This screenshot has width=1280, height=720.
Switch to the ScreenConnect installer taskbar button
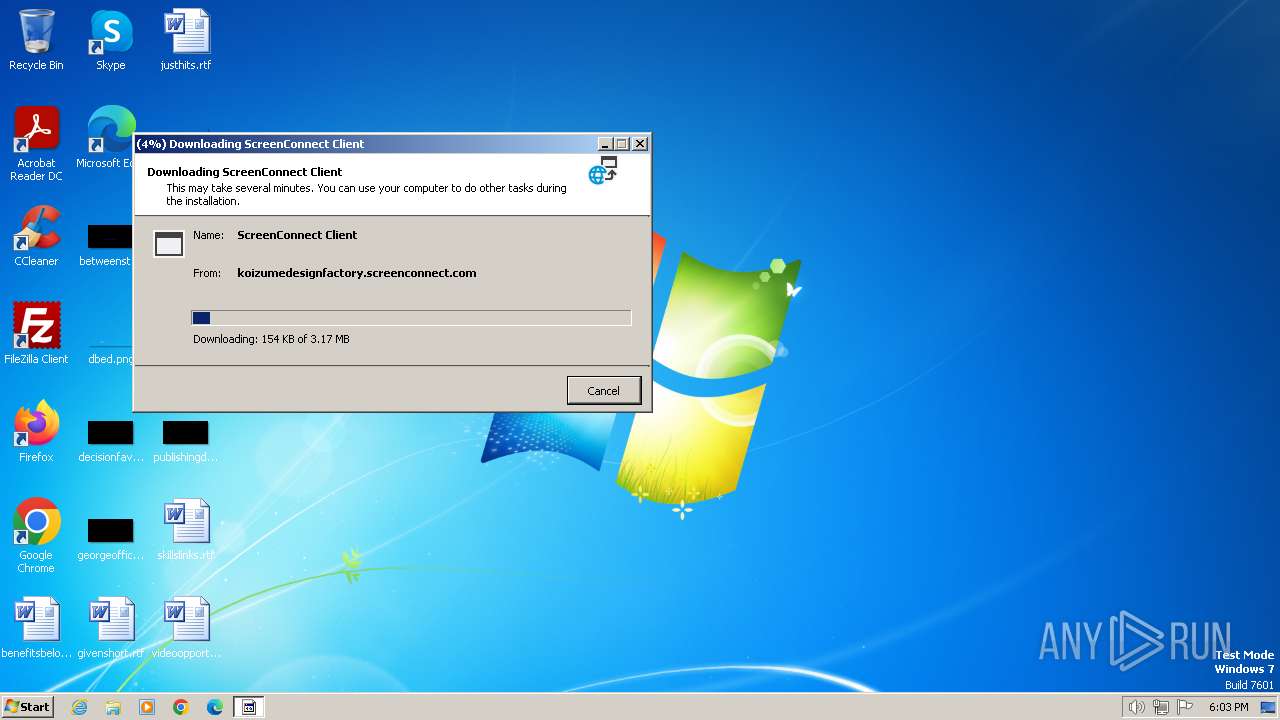click(x=249, y=707)
